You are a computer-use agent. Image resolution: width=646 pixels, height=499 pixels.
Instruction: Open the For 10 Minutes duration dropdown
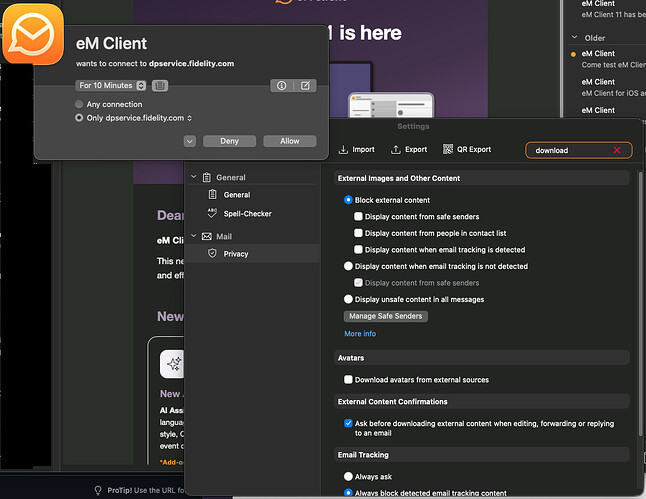[x=111, y=86]
